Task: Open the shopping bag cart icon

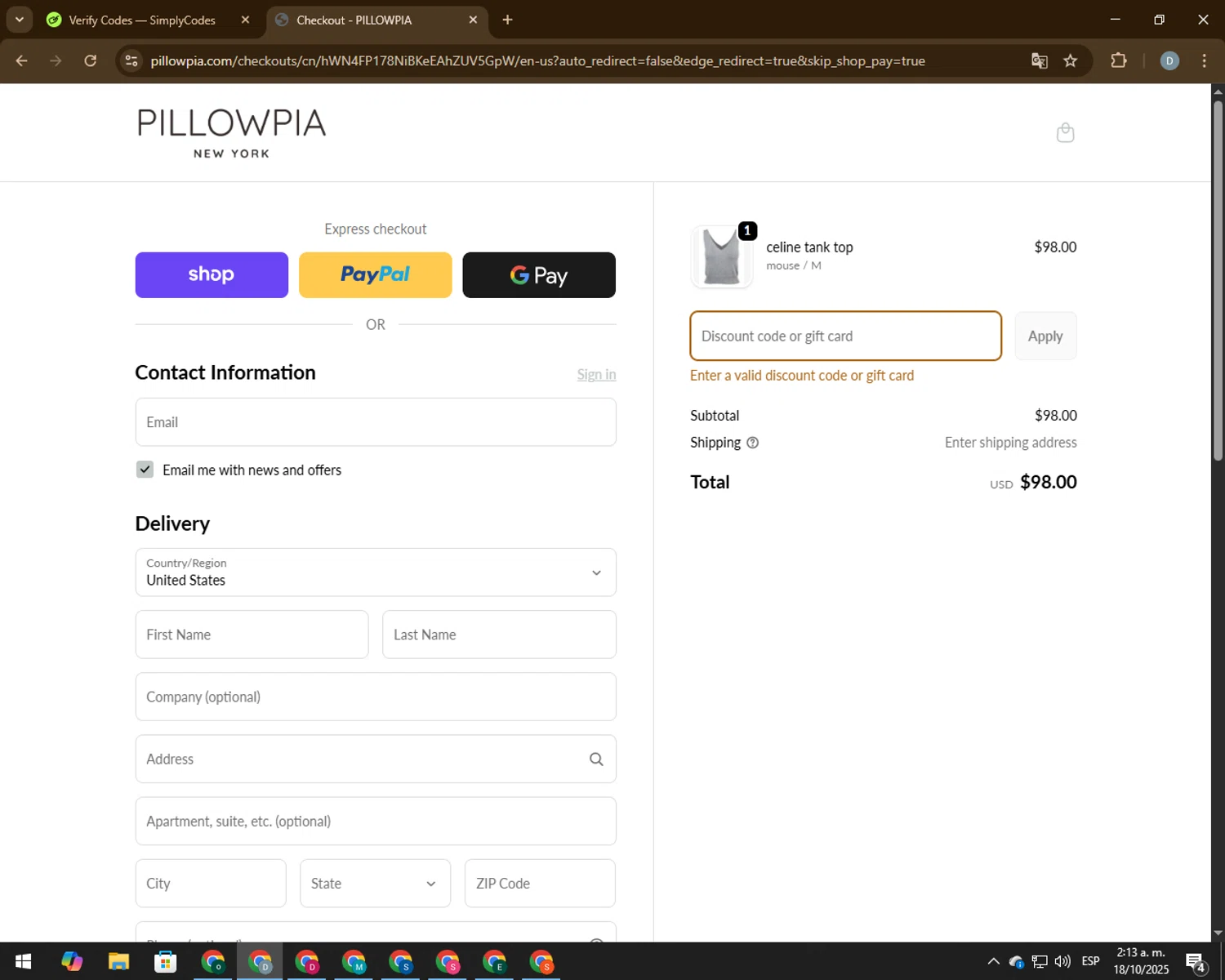Action: [1065, 132]
